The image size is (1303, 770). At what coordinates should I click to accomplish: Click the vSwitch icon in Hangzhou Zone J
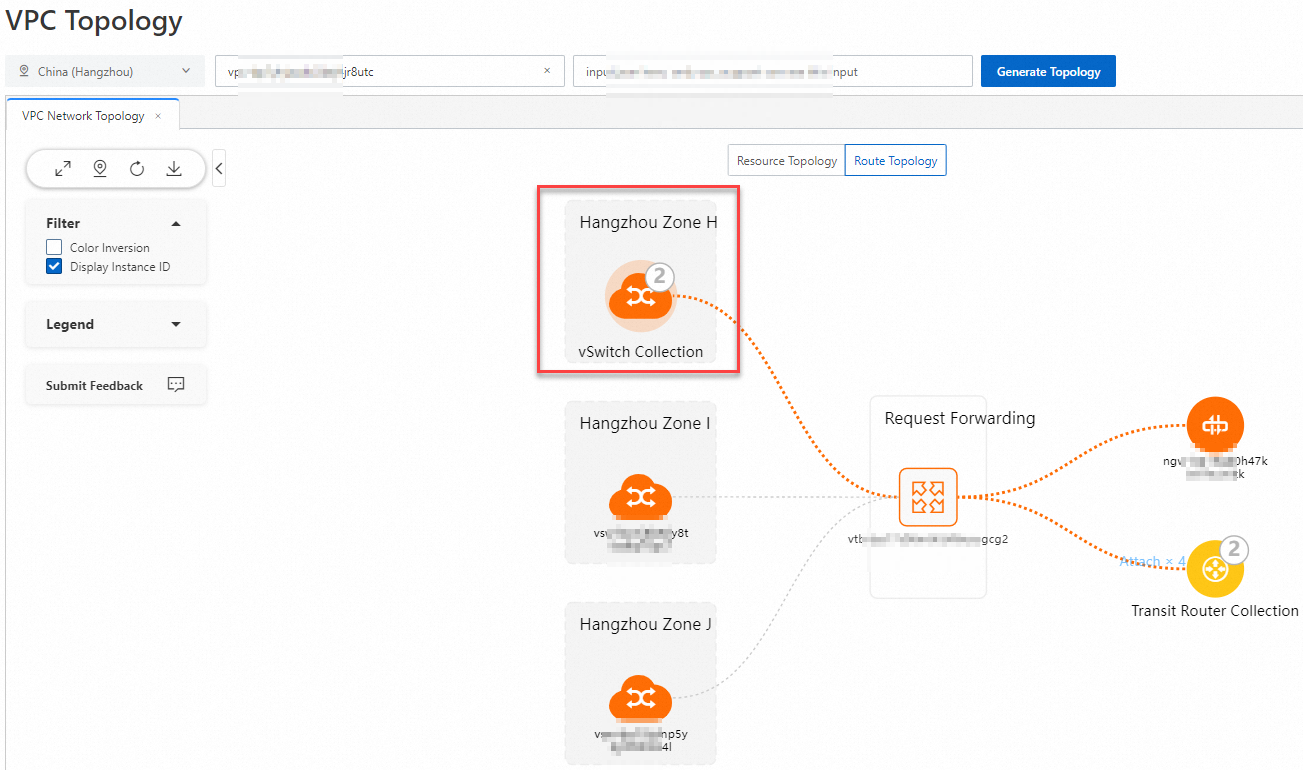pyautogui.click(x=640, y=697)
